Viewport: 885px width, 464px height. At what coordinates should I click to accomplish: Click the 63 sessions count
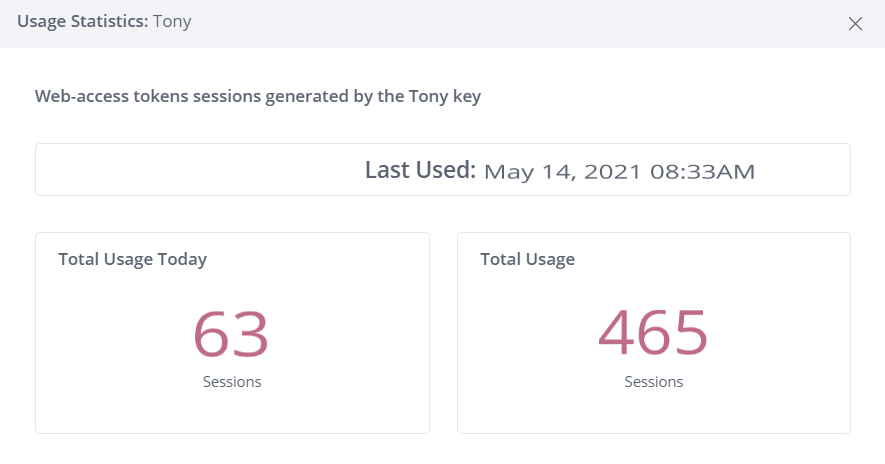tap(231, 334)
